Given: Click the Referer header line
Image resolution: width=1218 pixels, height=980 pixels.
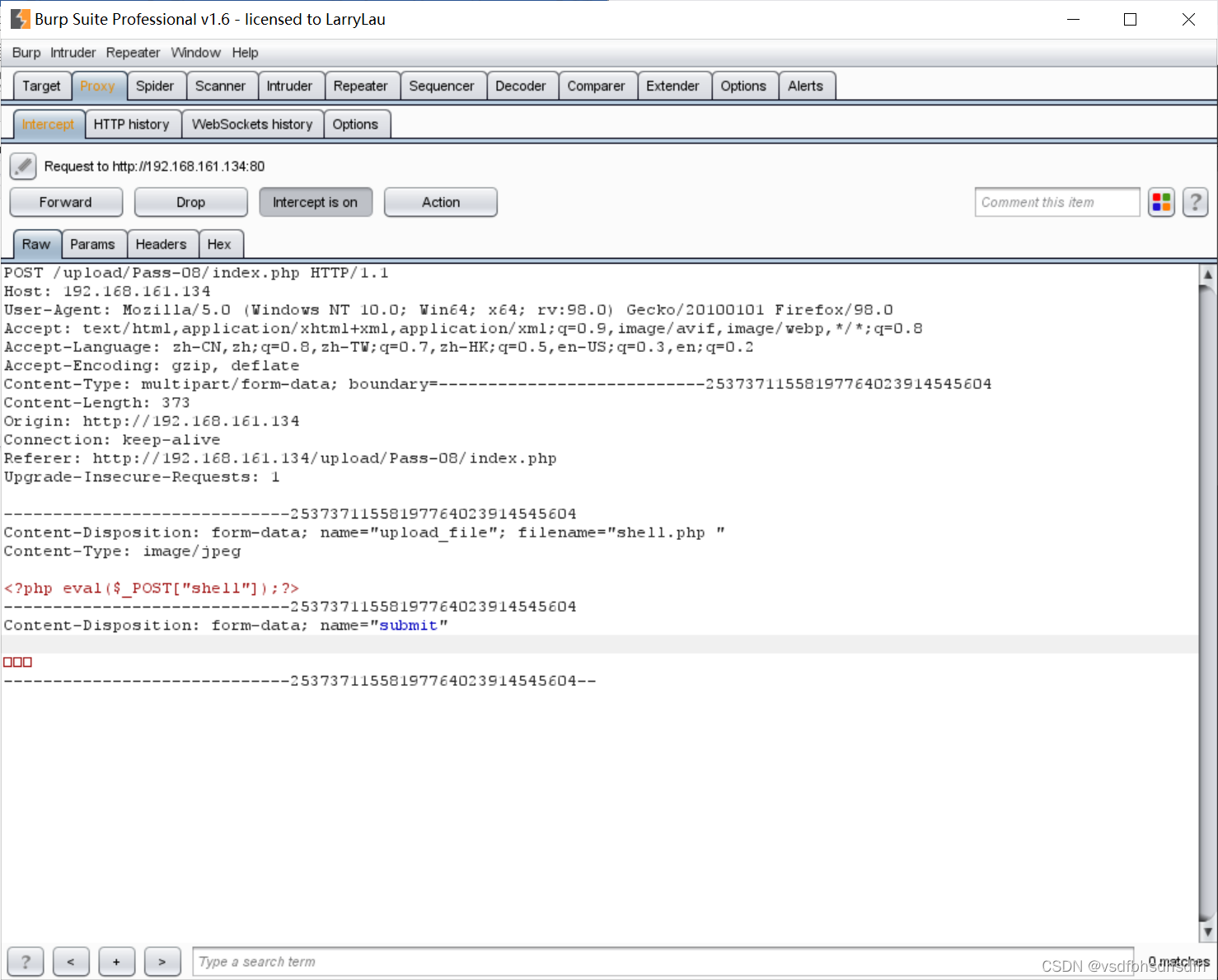Looking at the screenshot, I should pyautogui.click(x=280, y=458).
